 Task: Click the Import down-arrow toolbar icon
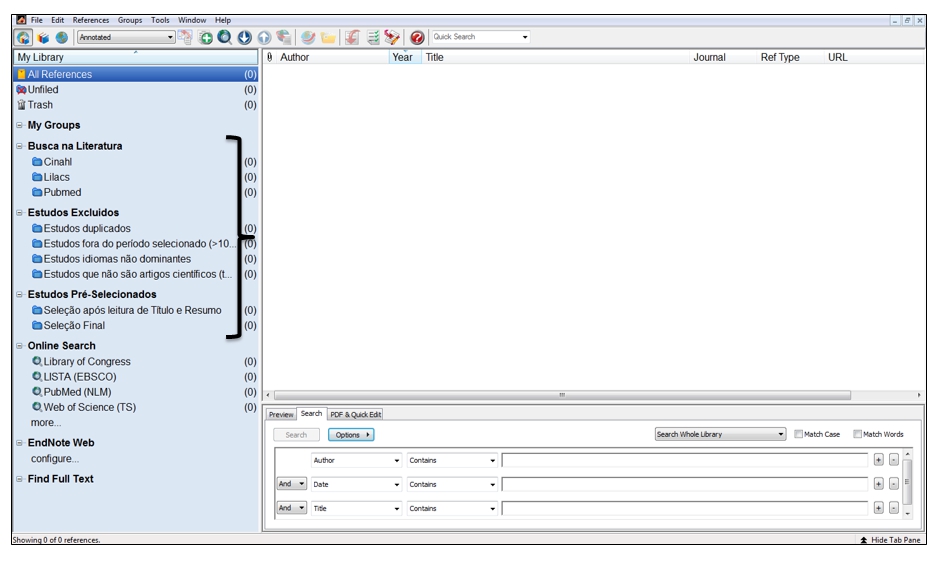245,38
